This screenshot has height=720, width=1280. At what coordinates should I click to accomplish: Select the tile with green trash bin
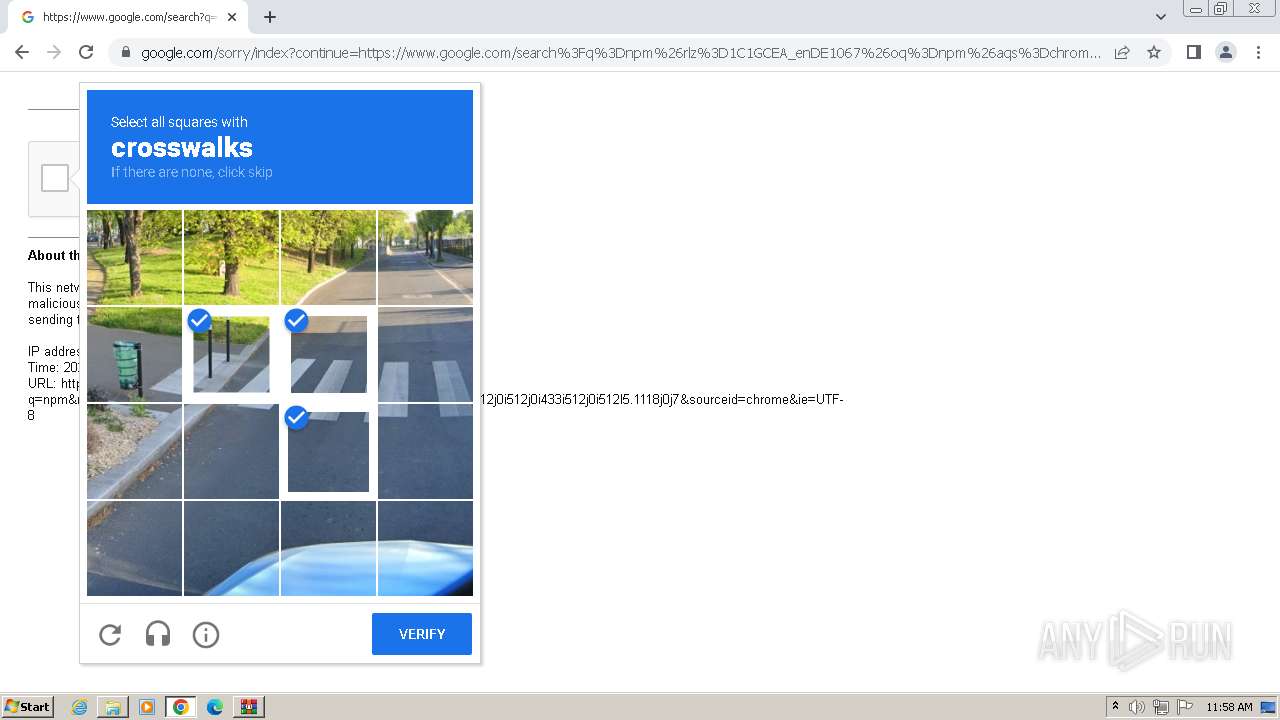pyautogui.click(x=134, y=355)
